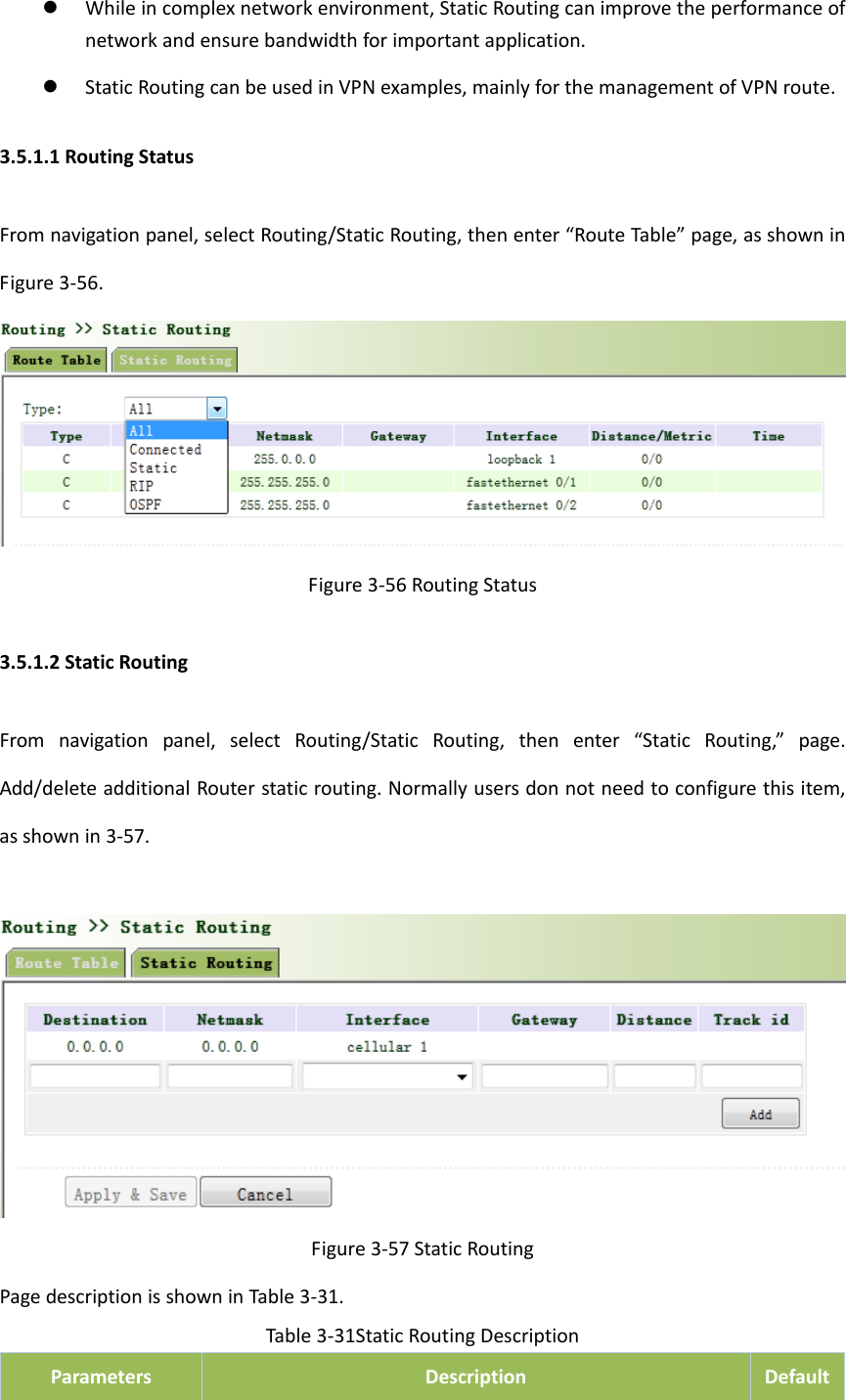Click the Interface column header in route table
Image resolution: width=846 pixels, height=1400 pixels.
coord(521,436)
